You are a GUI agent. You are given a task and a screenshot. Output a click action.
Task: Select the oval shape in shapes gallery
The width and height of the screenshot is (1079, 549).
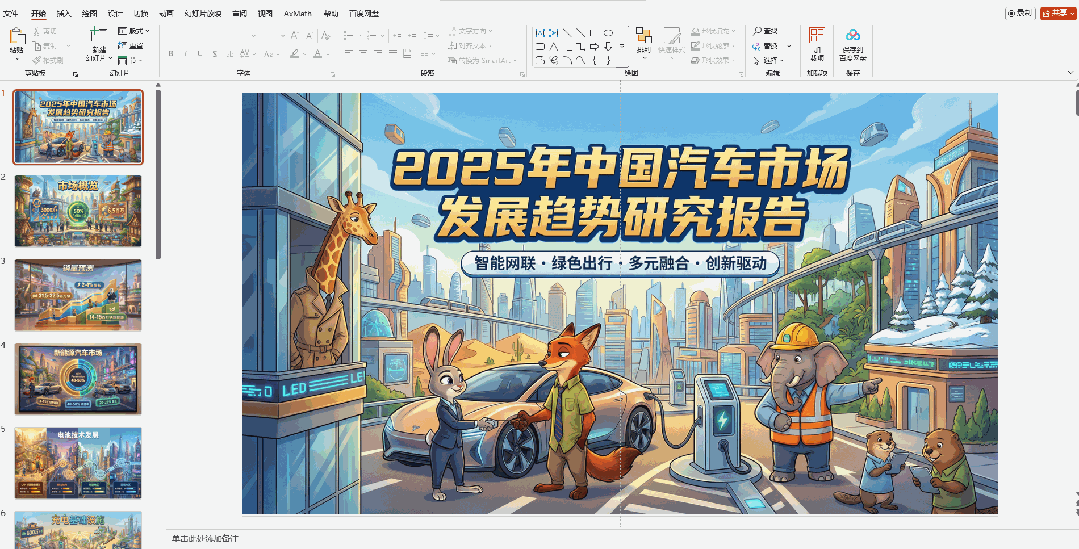(x=608, y=32)
